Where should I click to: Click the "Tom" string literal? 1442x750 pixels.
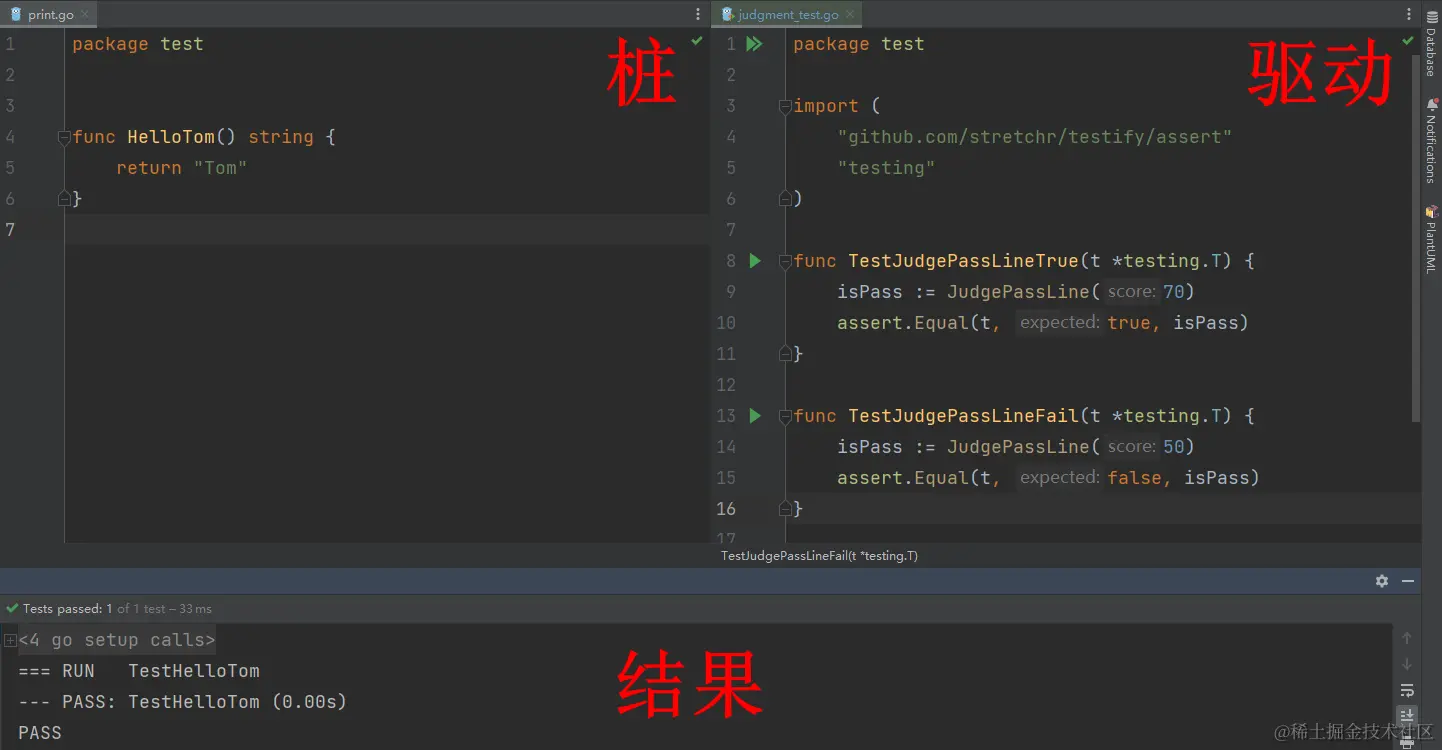[220, 168]
